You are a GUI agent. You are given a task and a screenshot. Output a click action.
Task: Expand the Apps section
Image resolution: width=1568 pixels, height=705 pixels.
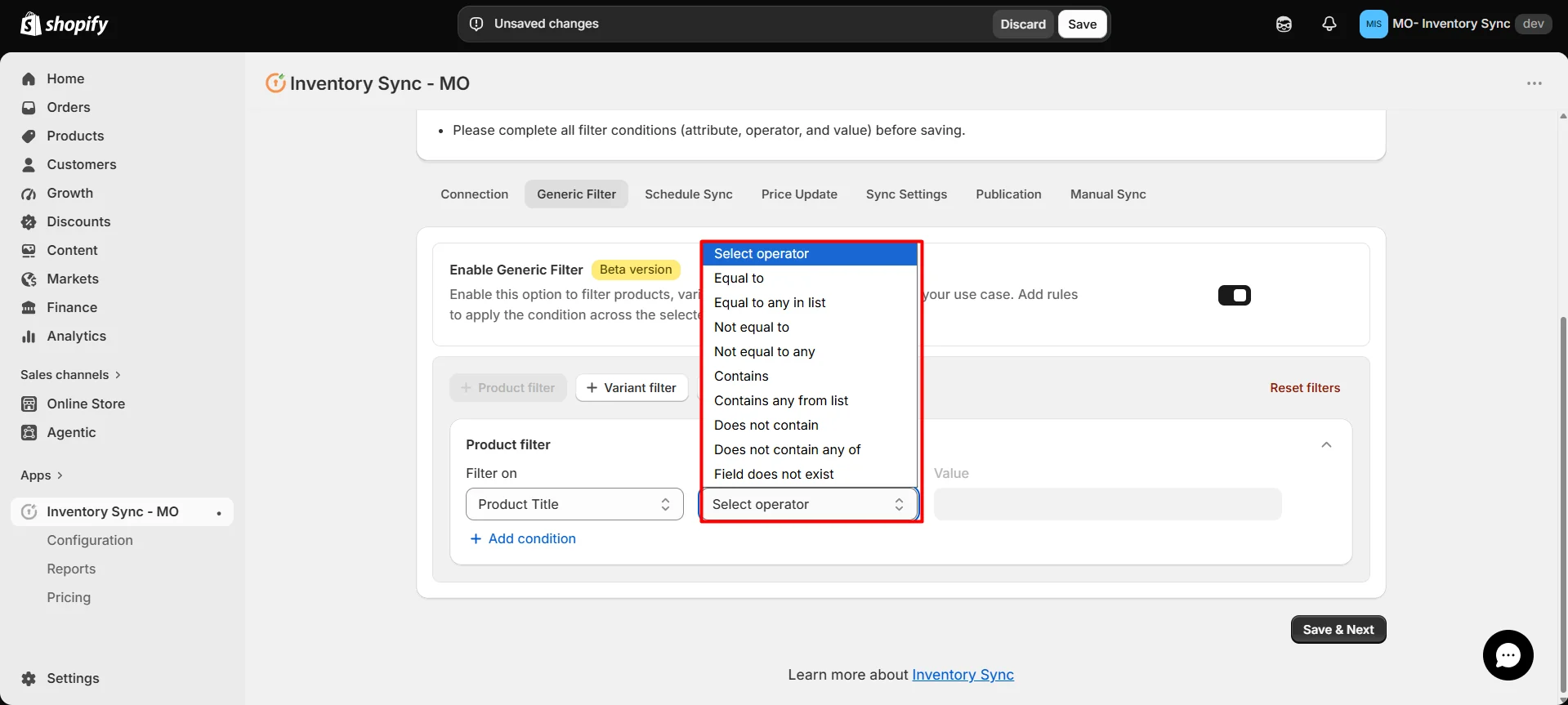(x=41, y=475)
